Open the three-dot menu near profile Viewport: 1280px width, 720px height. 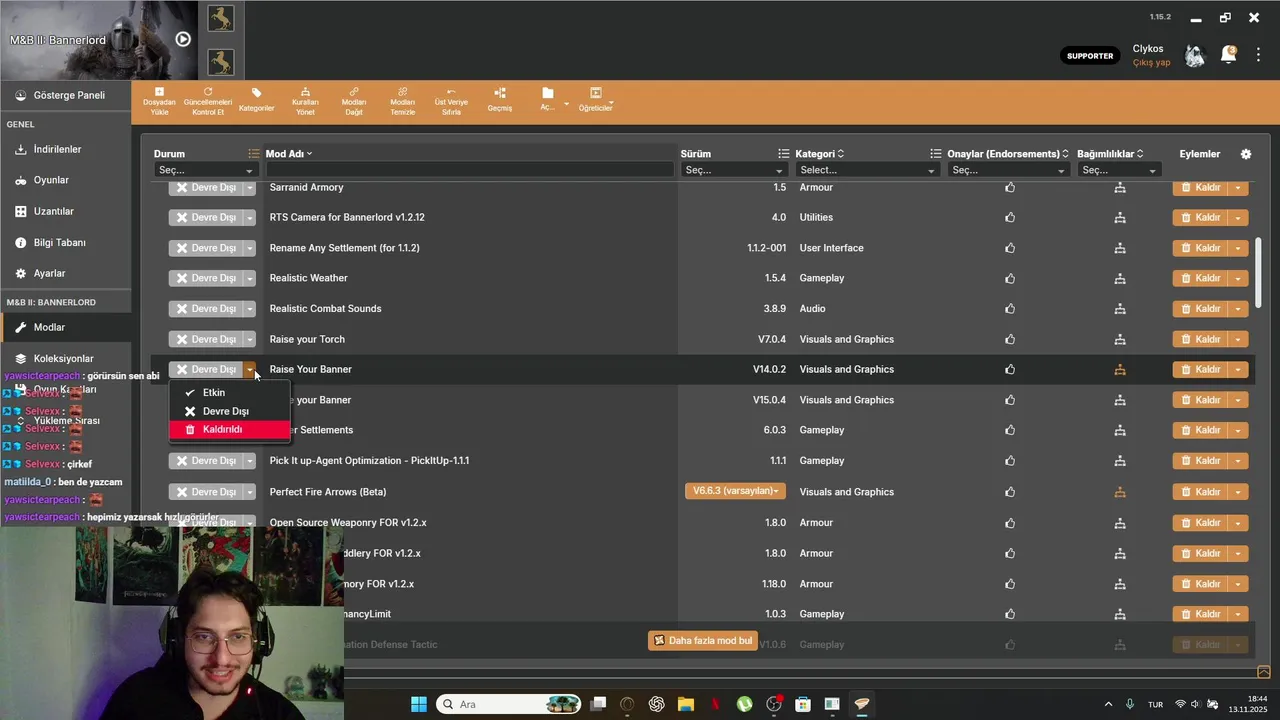tap(1259, 55)
